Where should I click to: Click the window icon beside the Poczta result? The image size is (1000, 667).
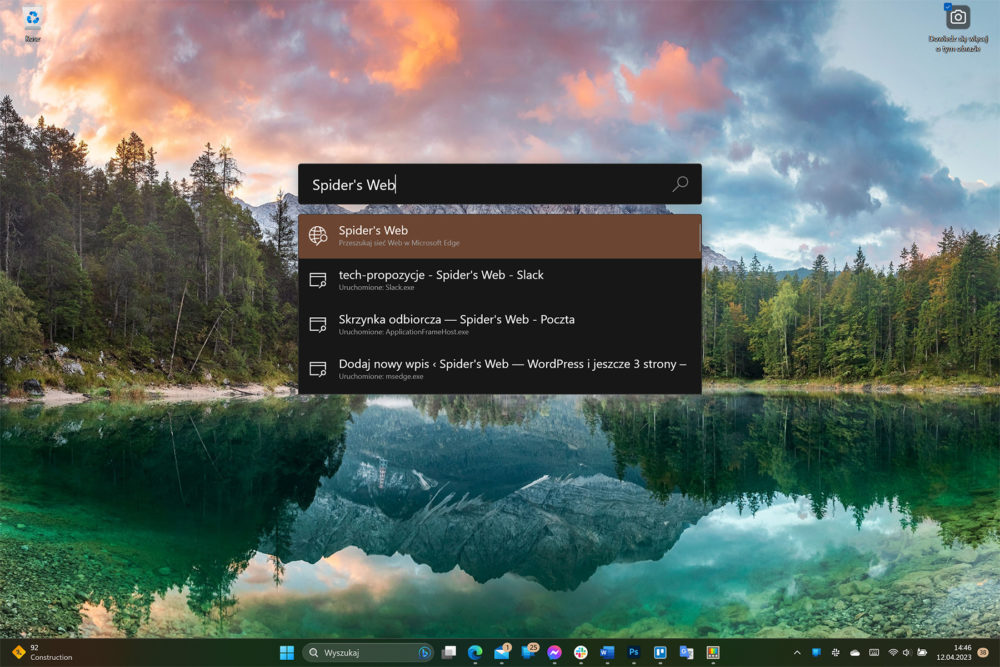coord(318,325)
